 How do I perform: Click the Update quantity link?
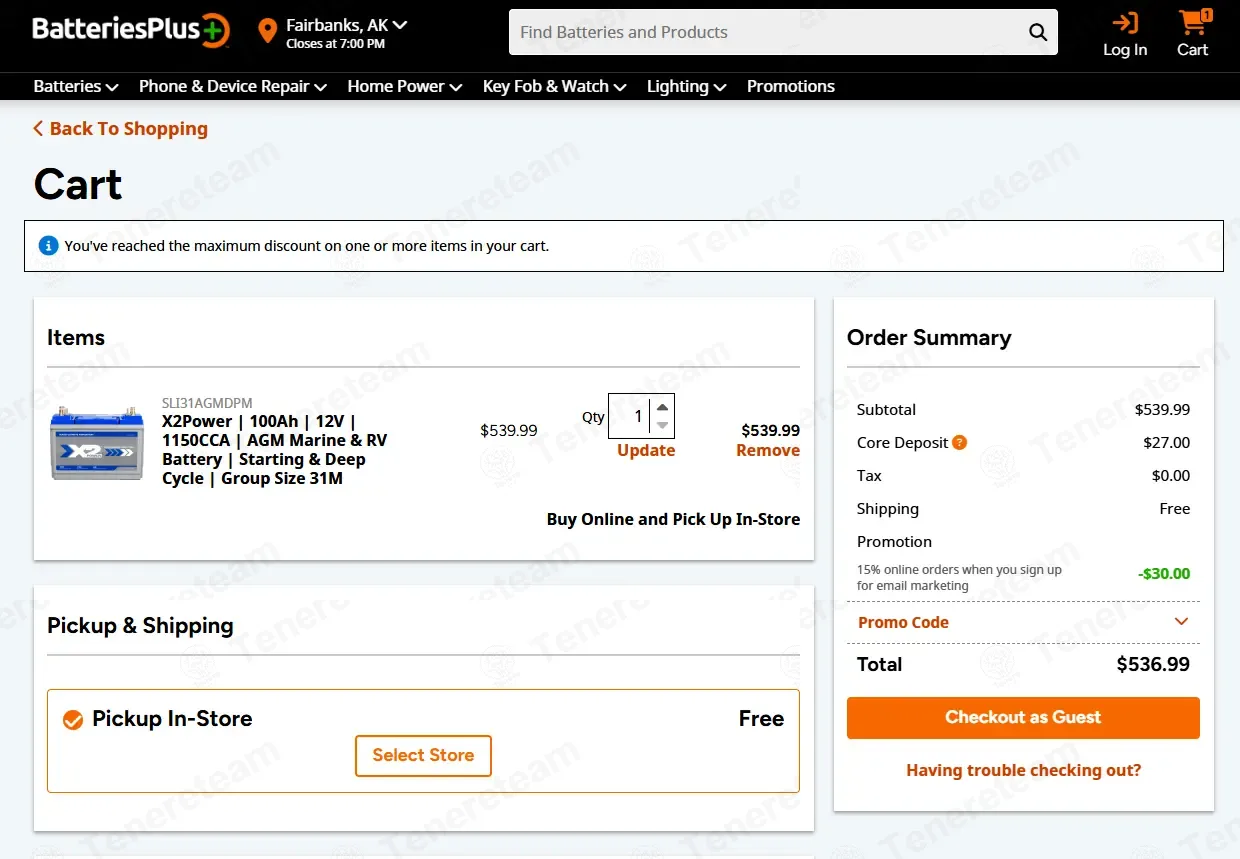(646, 450)
